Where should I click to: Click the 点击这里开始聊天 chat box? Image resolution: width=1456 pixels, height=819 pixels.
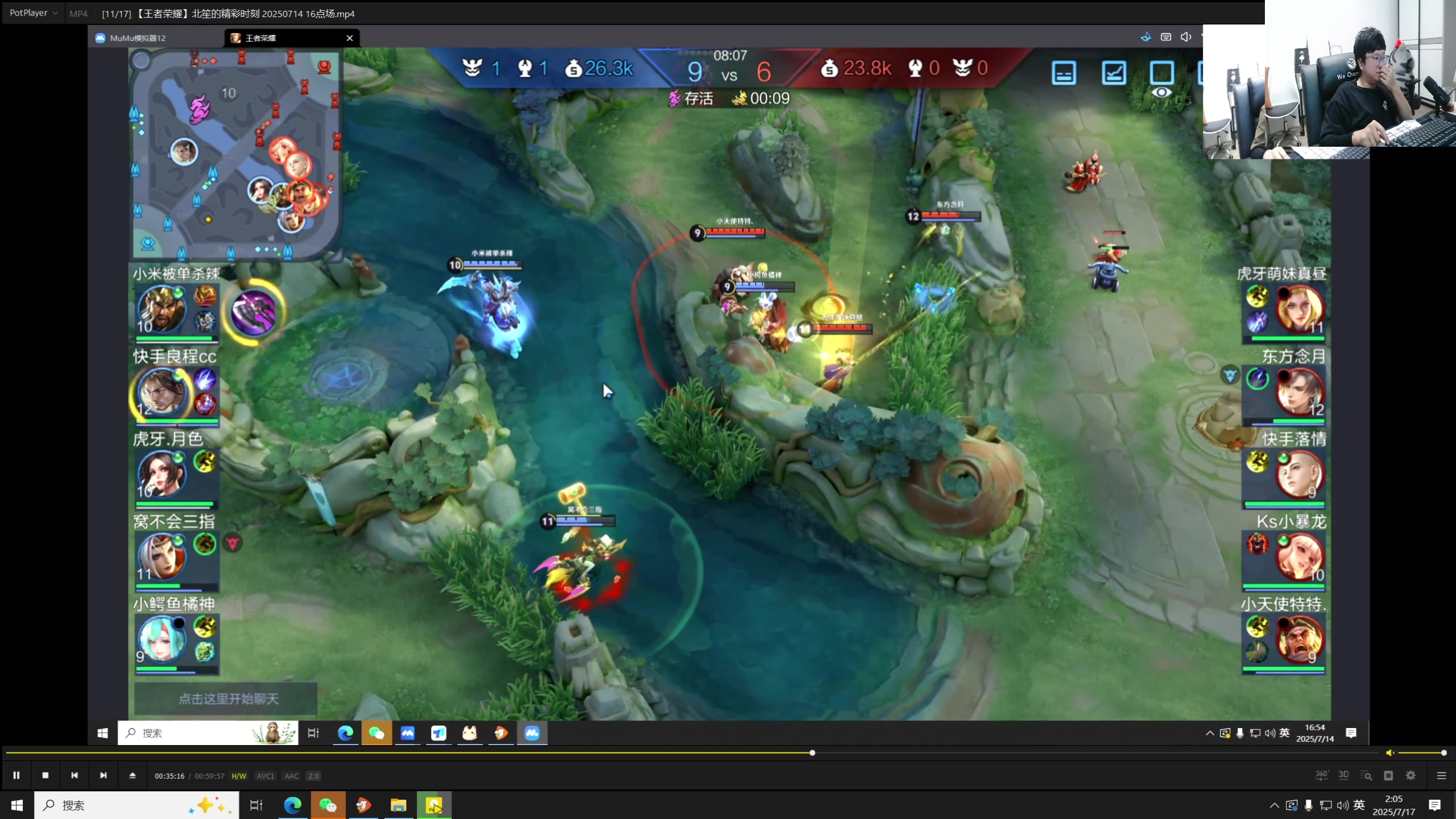point(226,698)
